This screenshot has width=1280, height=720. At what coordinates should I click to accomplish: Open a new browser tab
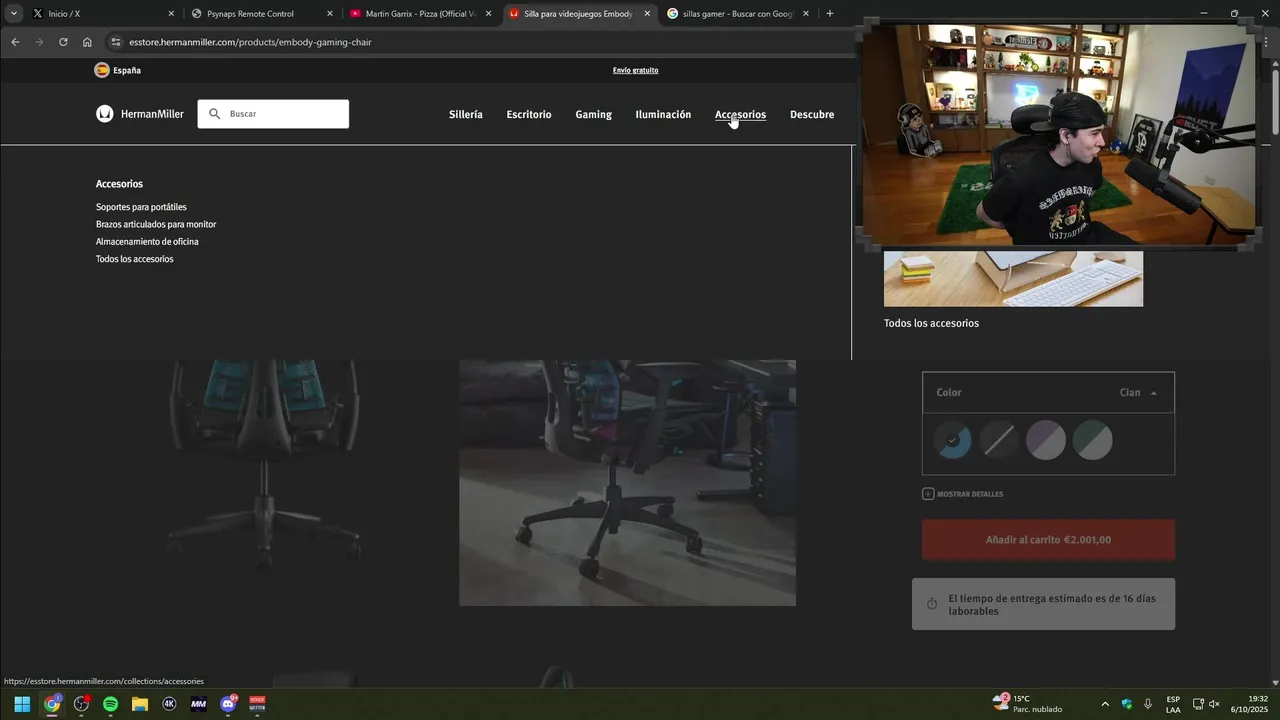point(829,14)
